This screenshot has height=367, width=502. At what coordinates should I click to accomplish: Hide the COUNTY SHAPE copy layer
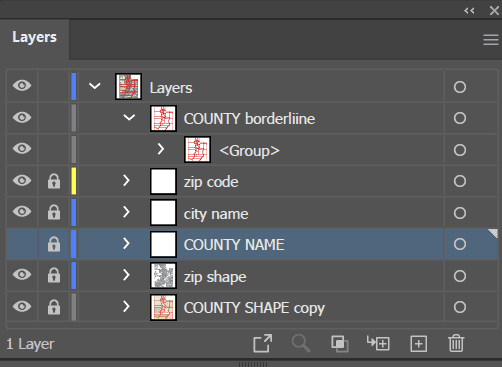(x=22, y=306)
